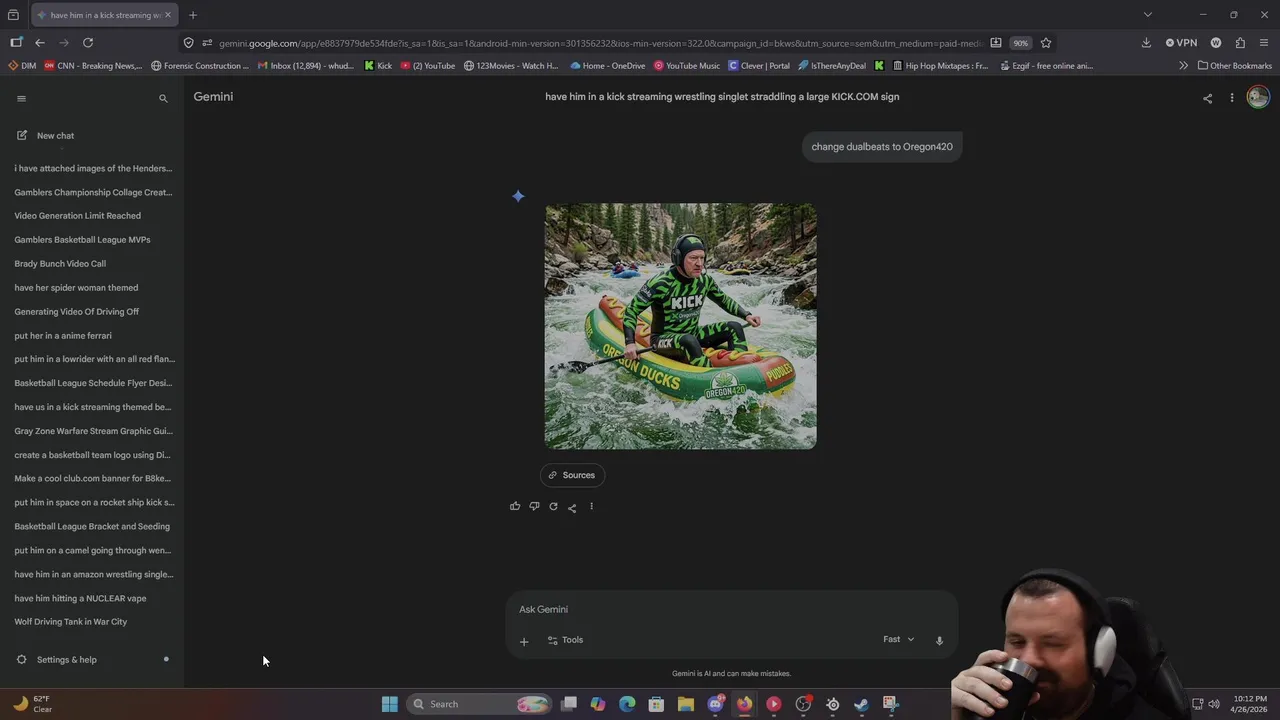
Task: Open the Home - OneDrive bookmark
Action: coord(607,66)
